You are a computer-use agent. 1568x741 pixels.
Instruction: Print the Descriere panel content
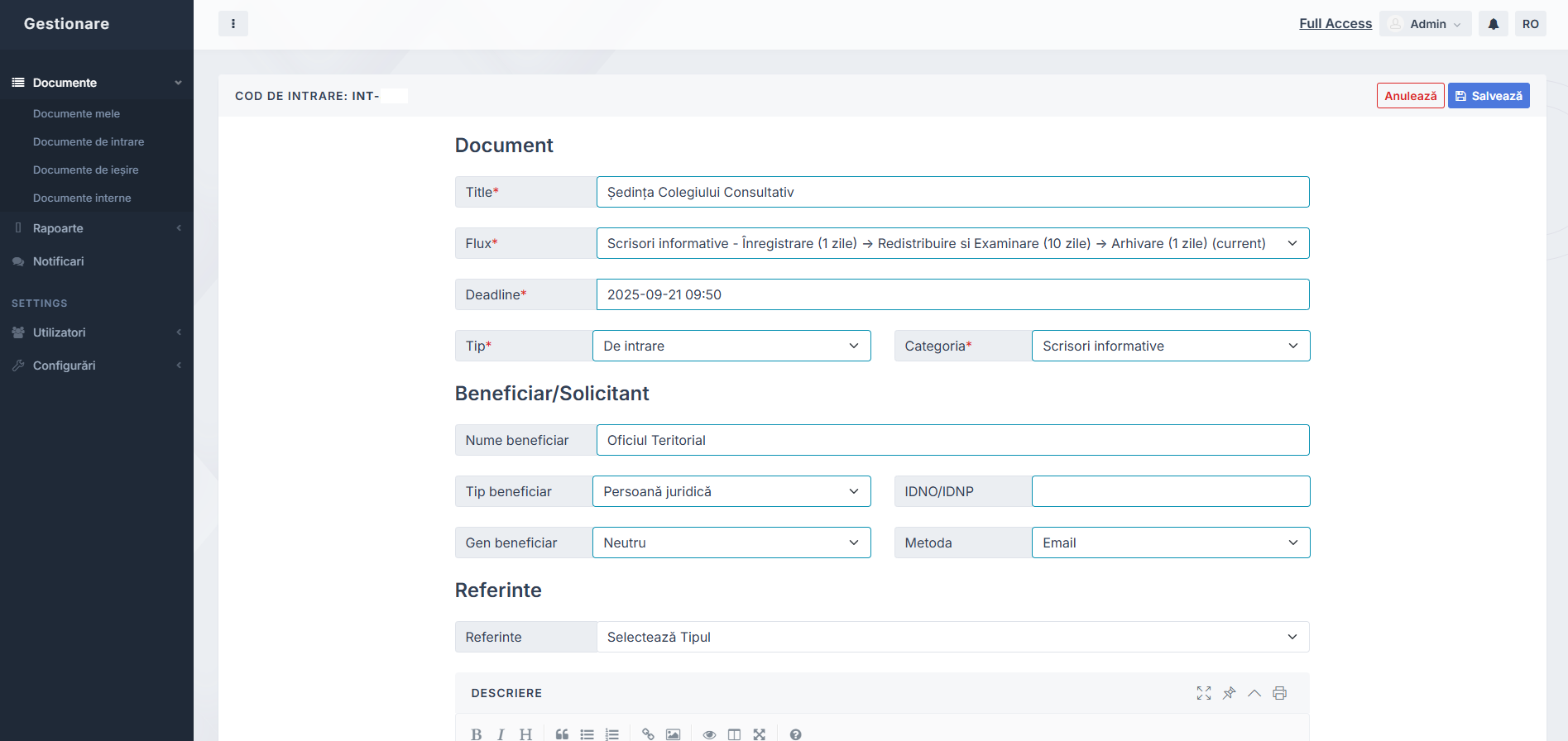click(x=1279, y=693)
